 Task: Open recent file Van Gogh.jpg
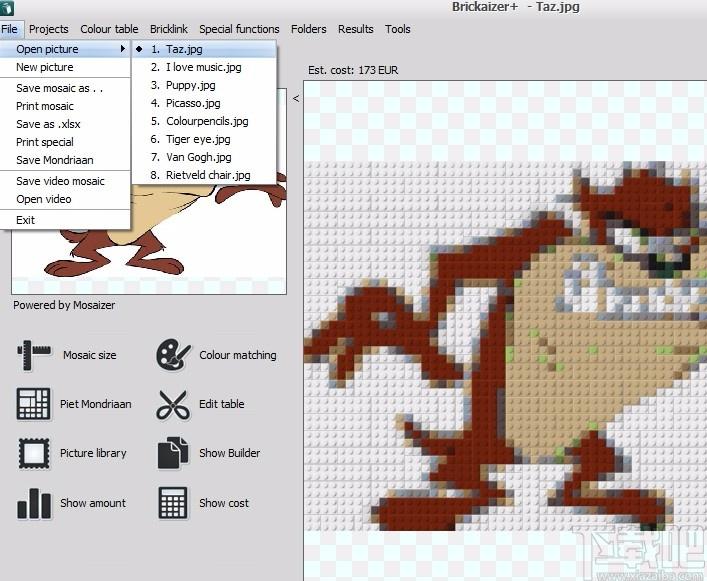point(204,157)
